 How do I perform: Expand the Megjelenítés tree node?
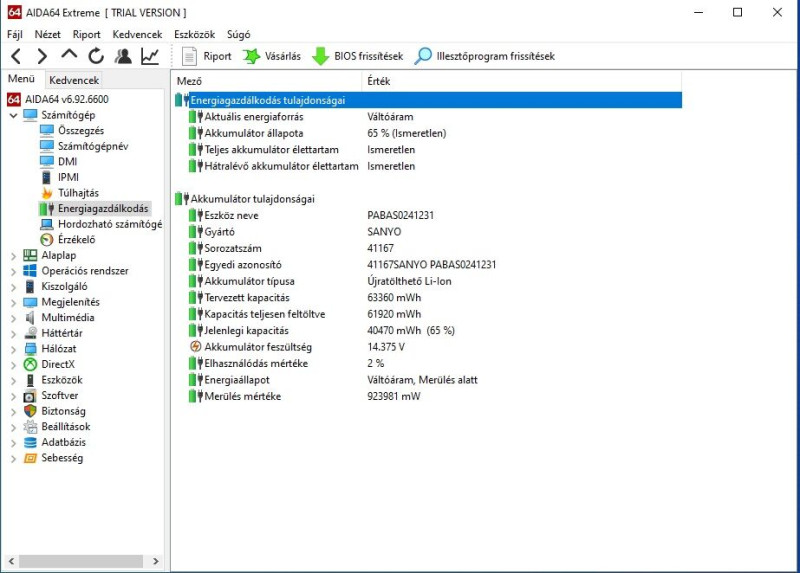pos(13,303)
